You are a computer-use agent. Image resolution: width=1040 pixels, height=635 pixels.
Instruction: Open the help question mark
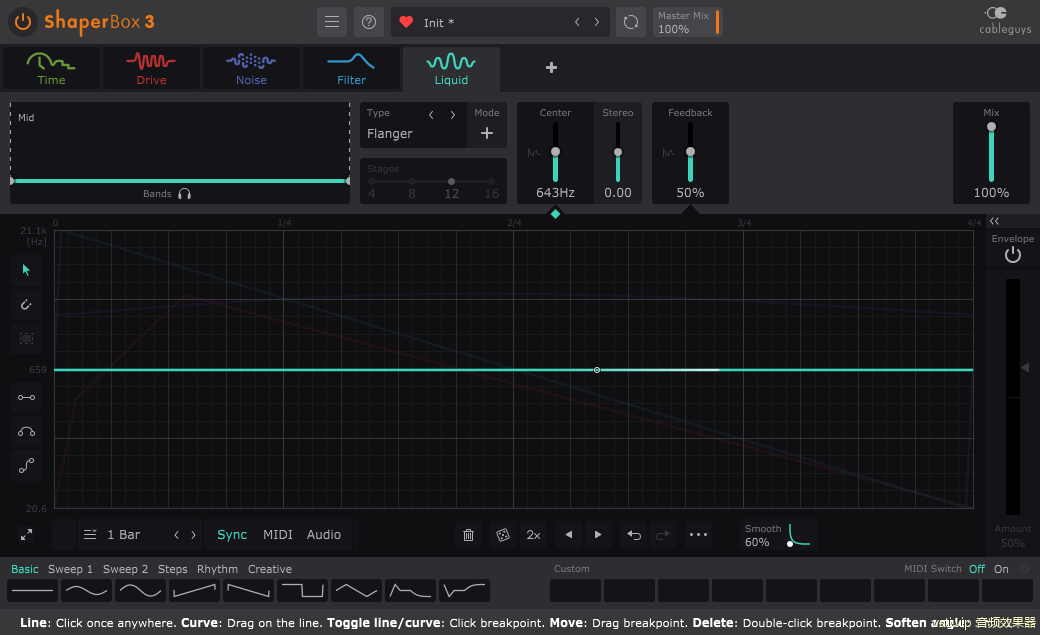(369, 22)
